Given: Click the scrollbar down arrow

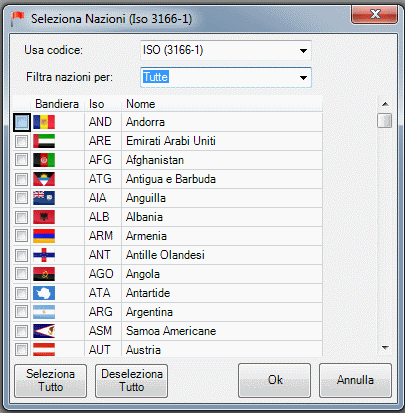Looking at the screenshot, I should point(385,348).
